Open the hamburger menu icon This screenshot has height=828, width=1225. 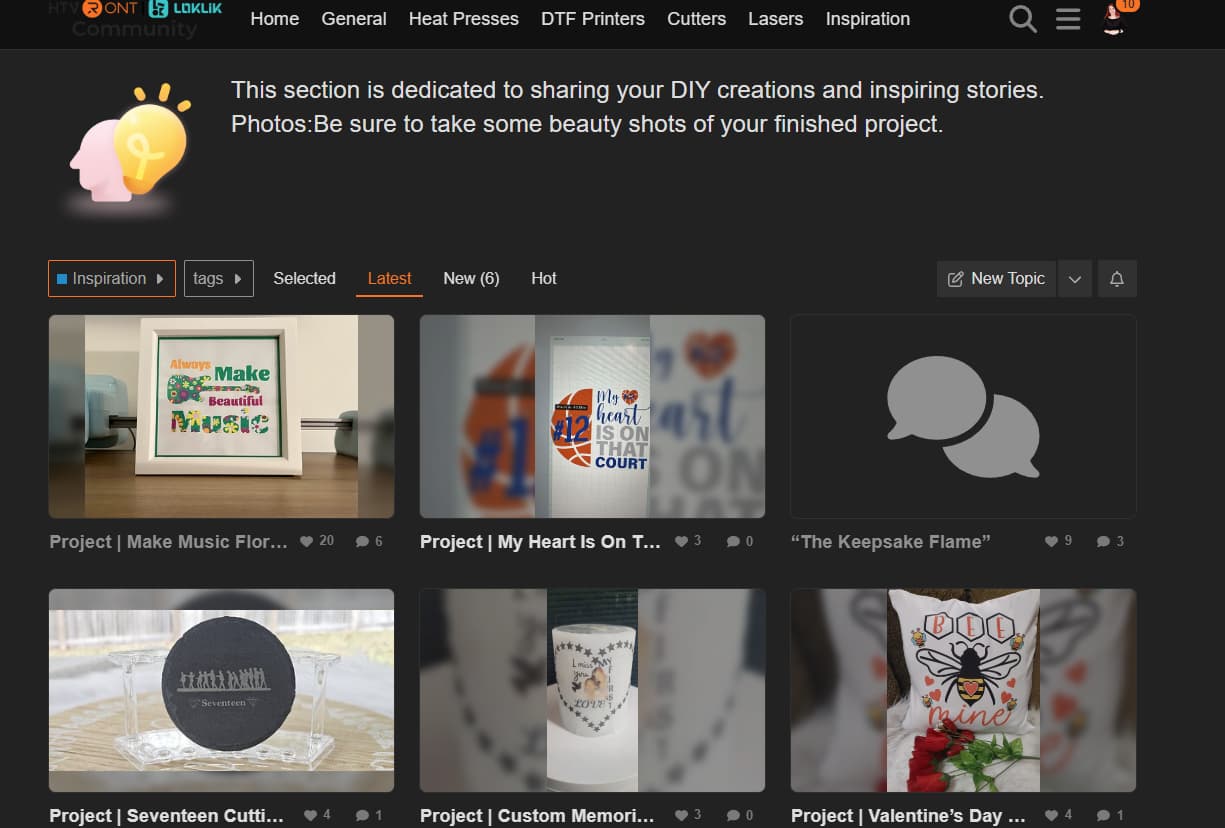click(x=1068, y=19)
